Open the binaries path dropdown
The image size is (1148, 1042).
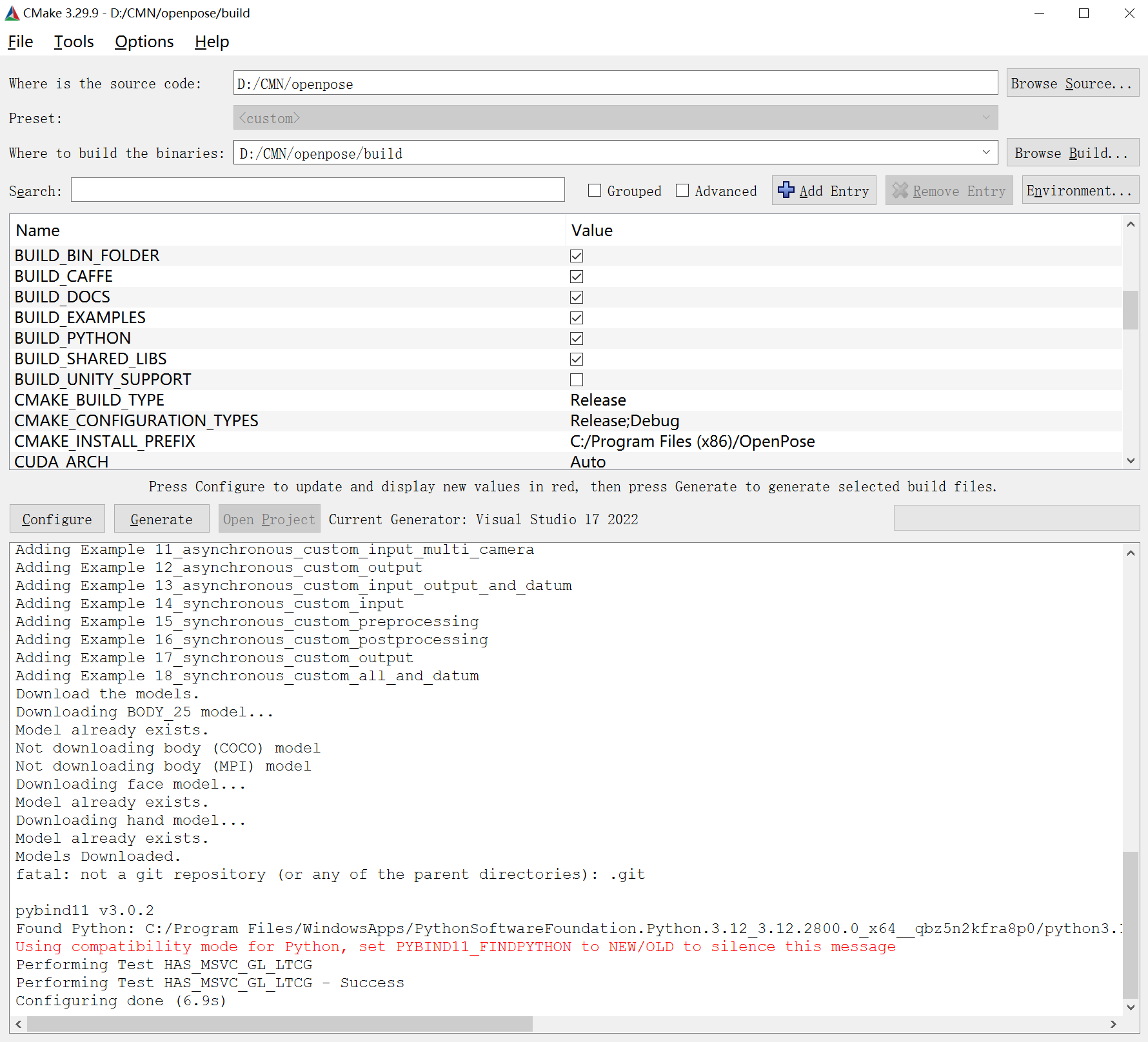point(986,152)
